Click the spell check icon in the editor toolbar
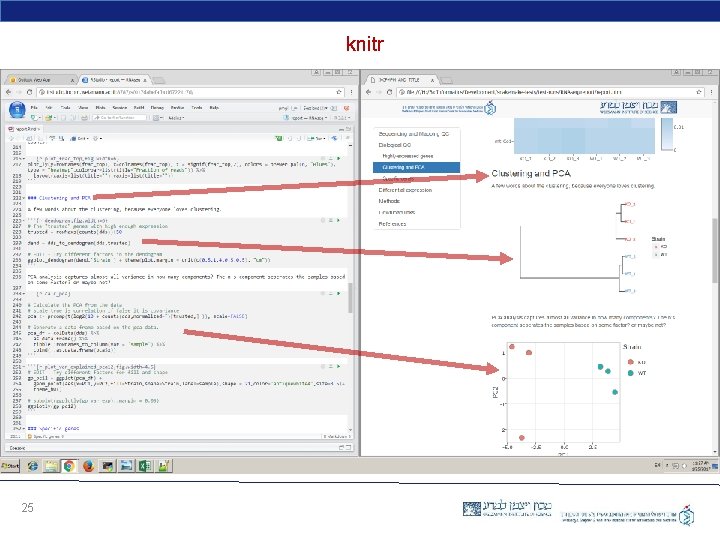Image resolution: width=720 pixels, height=540 pixels. (x=52, y=138)
